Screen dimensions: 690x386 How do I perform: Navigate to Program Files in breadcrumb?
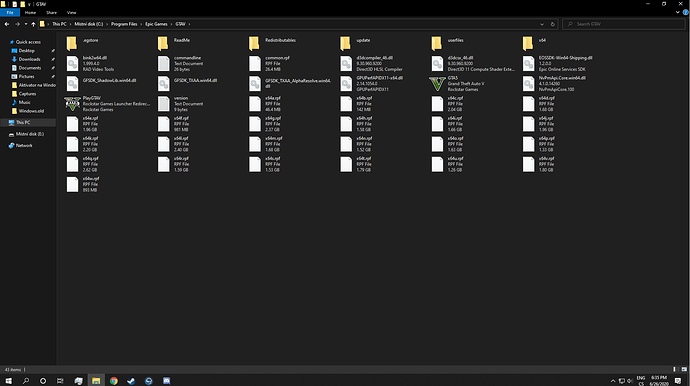[x=124, y=24]
